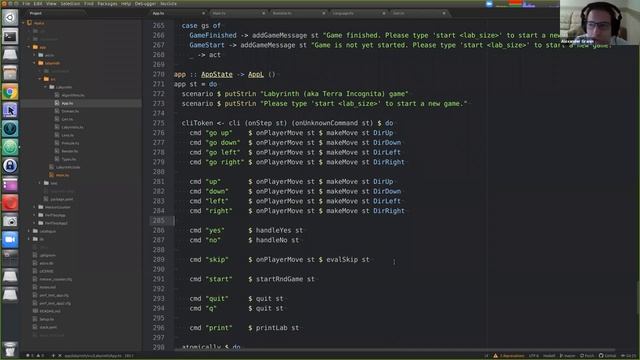Open the Find menu
640x360 pixels.
pyautogui.click(x=89, y=4)
